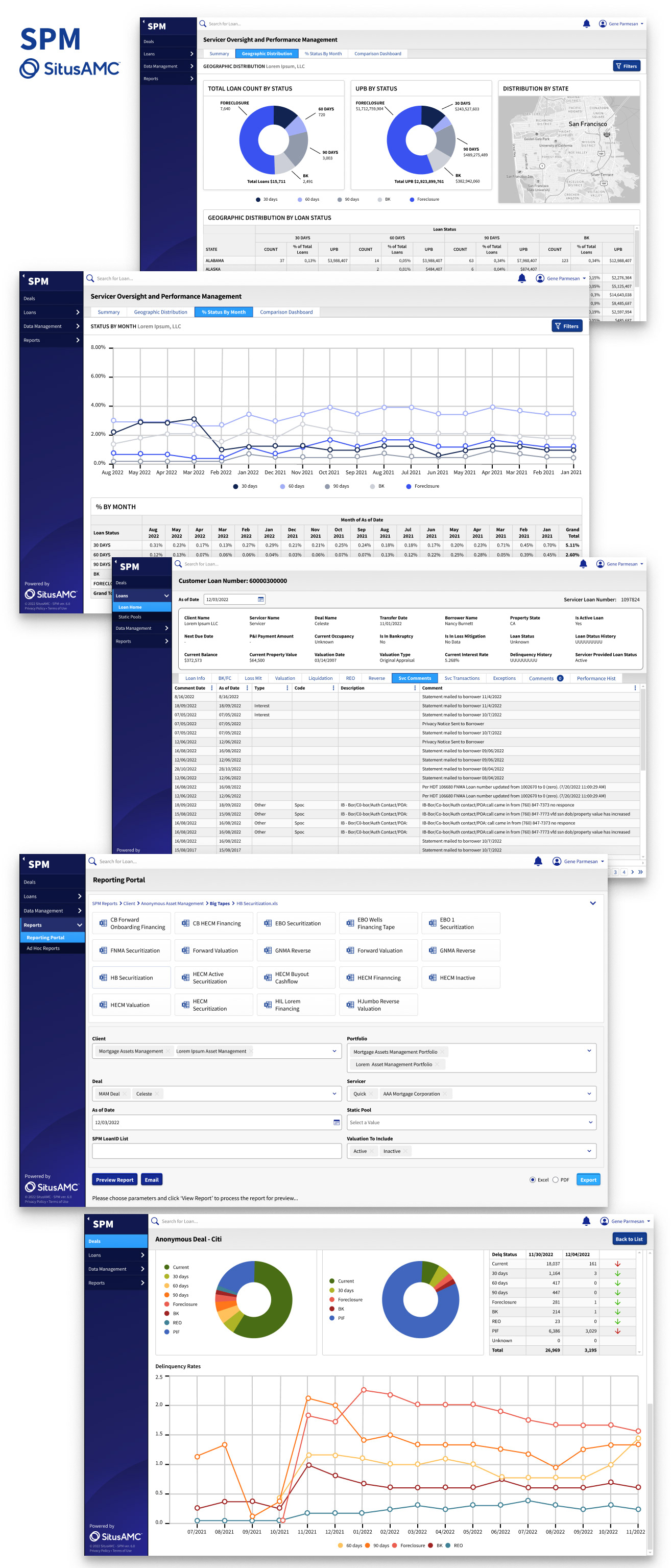Toggle BK series in Status By Month legend

coord(377,486)
